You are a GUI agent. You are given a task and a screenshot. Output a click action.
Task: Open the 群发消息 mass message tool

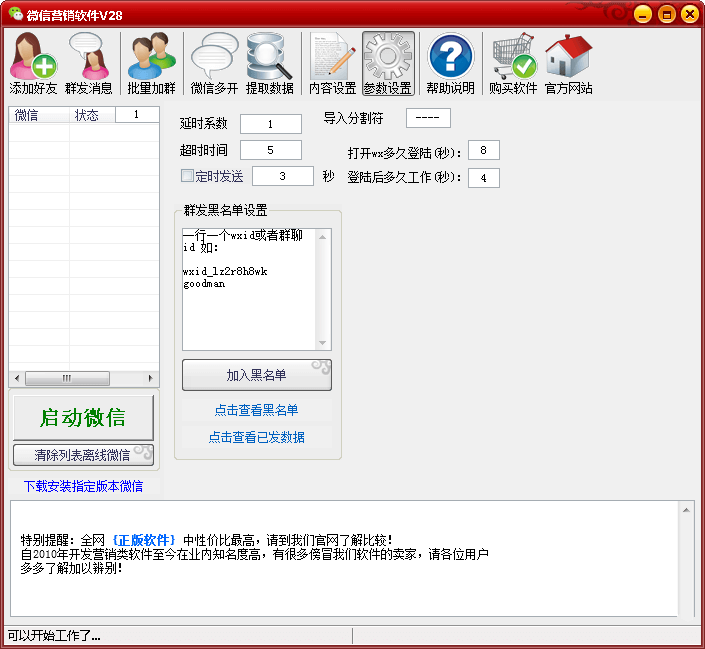pos(89,63)
